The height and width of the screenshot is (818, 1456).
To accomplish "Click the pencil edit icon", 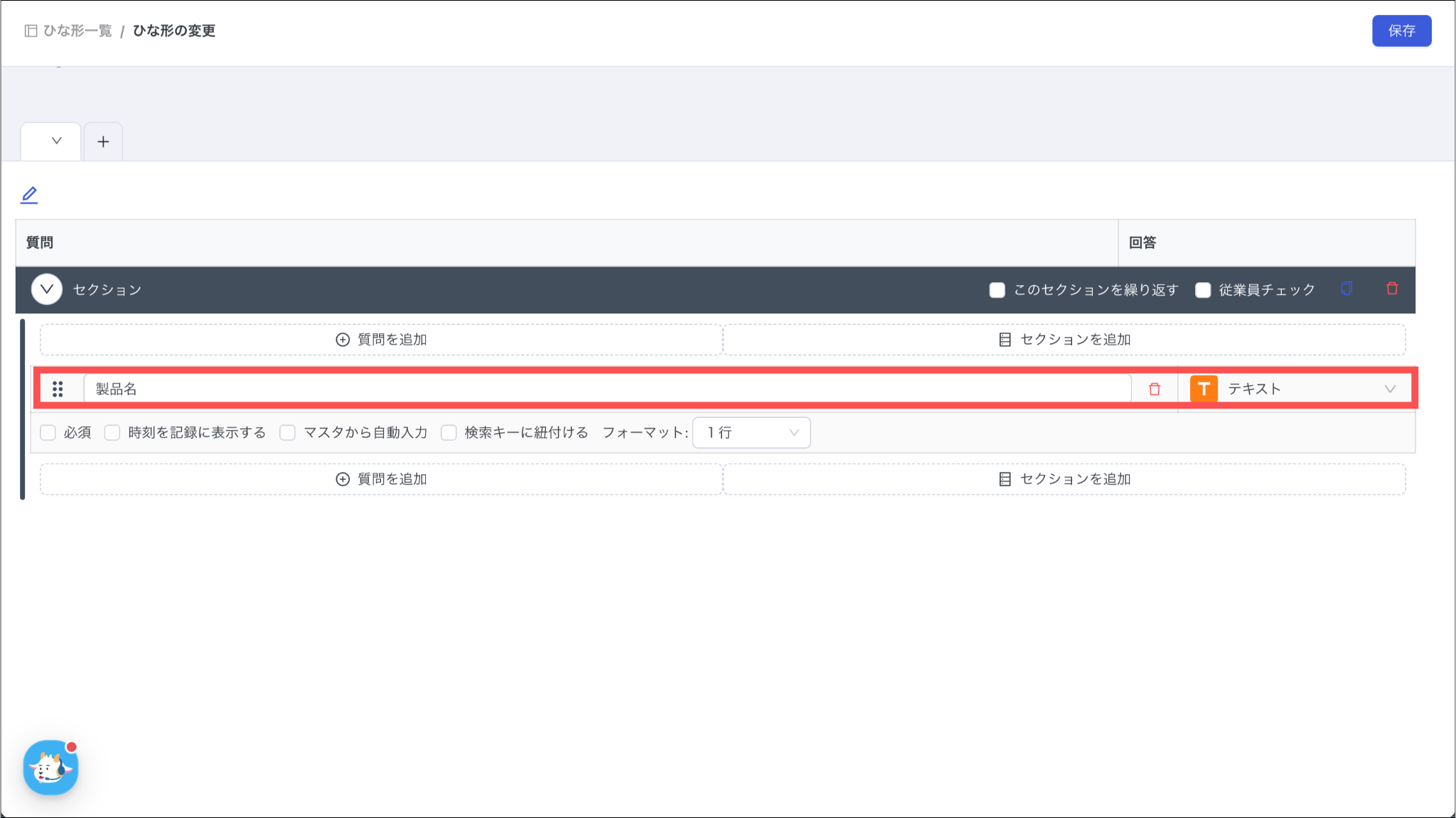I will pyautogui.click(x=29, y=195).
